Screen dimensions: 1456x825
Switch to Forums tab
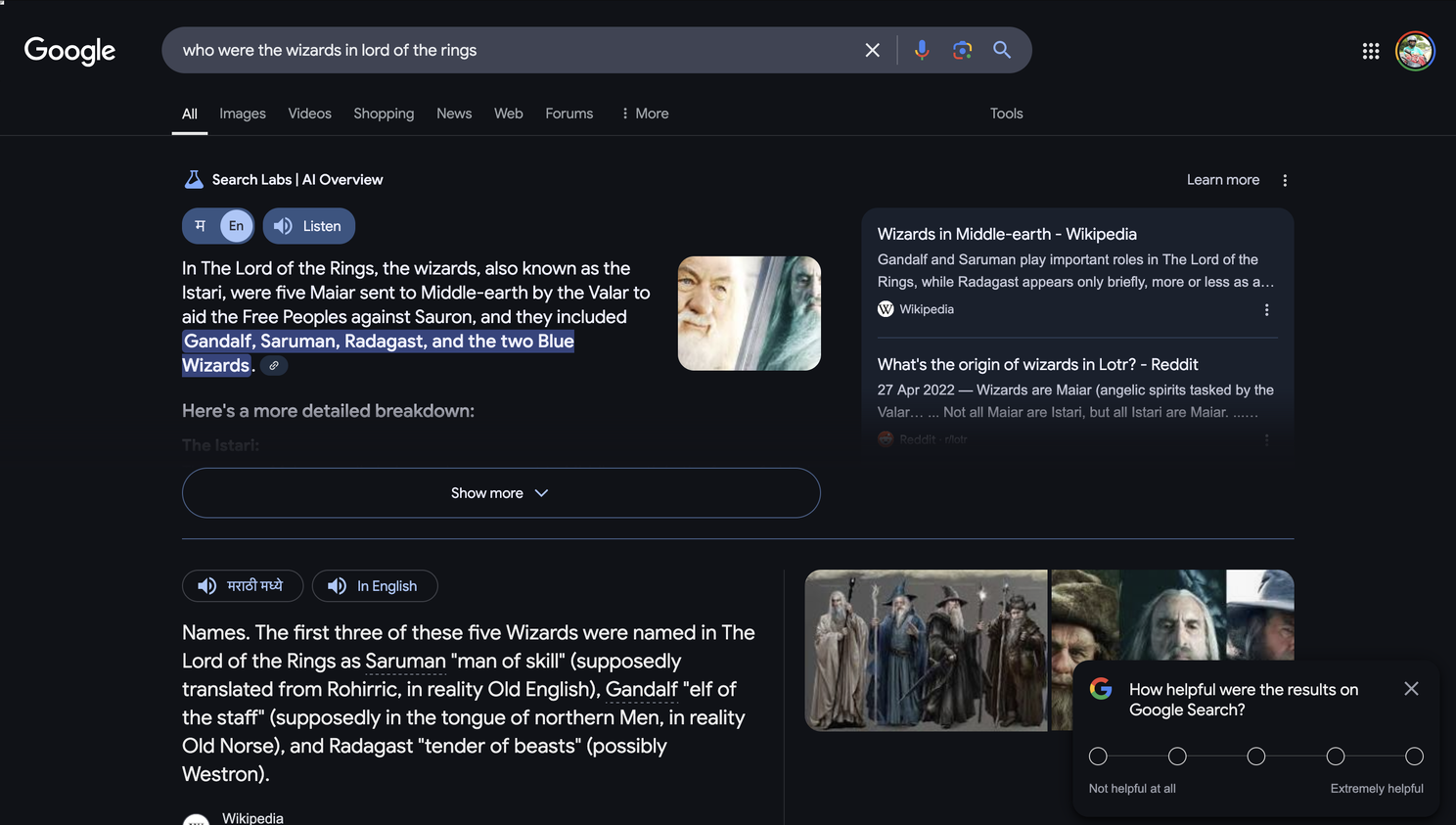click(x=569, y=114)
